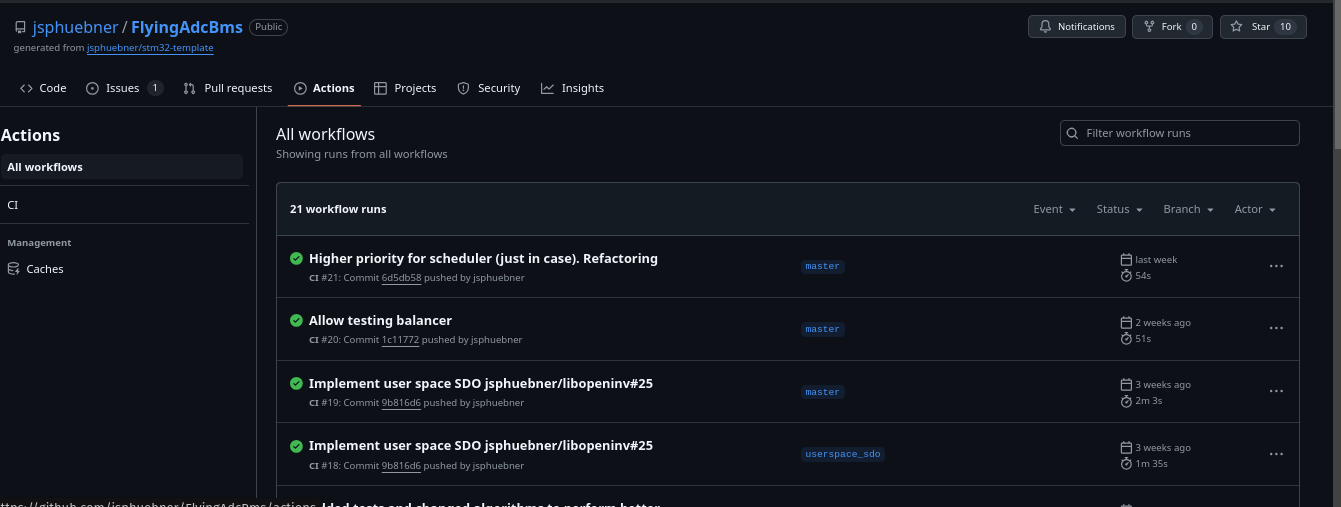The width and height of the screenshot is (1341, 507).
Task: Open kebab menu for workflow run #21
Action: pyautogui.click(x=1276, y=267)
